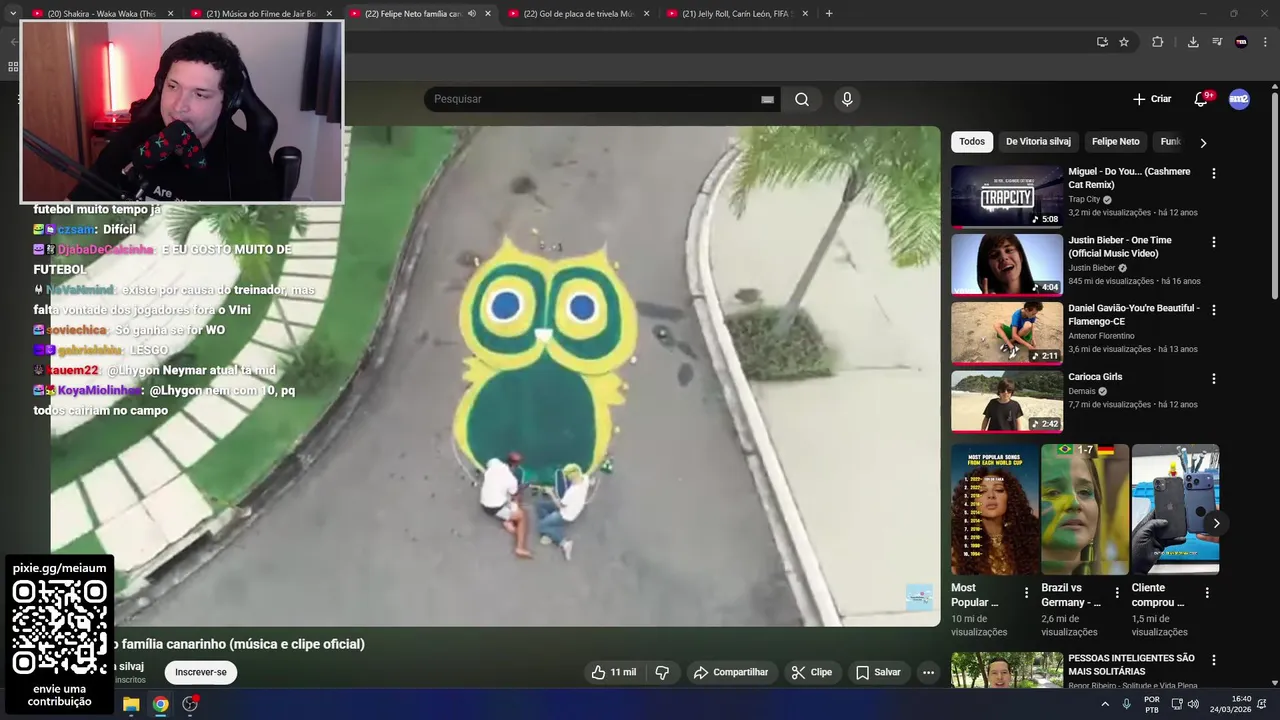The image size is (1280, 720).
Task: Click the Criar button
Action: [1152, 99]
